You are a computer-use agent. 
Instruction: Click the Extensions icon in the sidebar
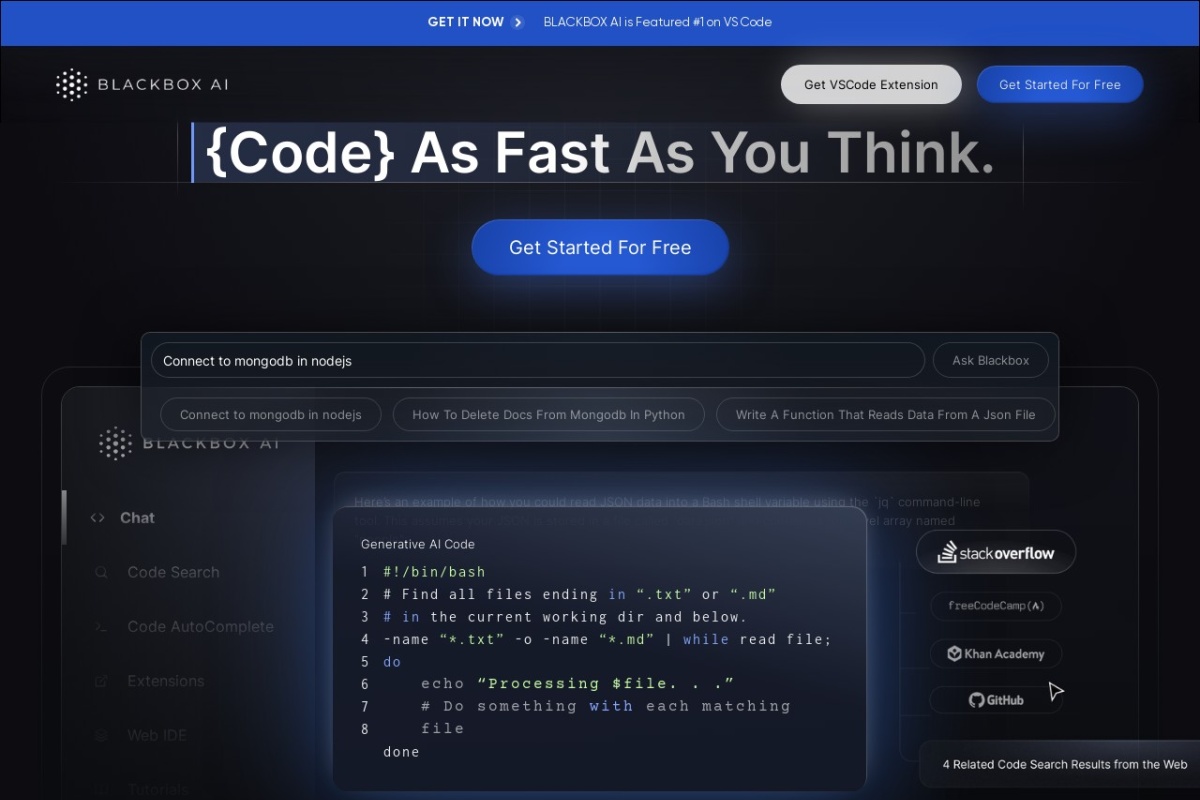[x=100, y=681]
